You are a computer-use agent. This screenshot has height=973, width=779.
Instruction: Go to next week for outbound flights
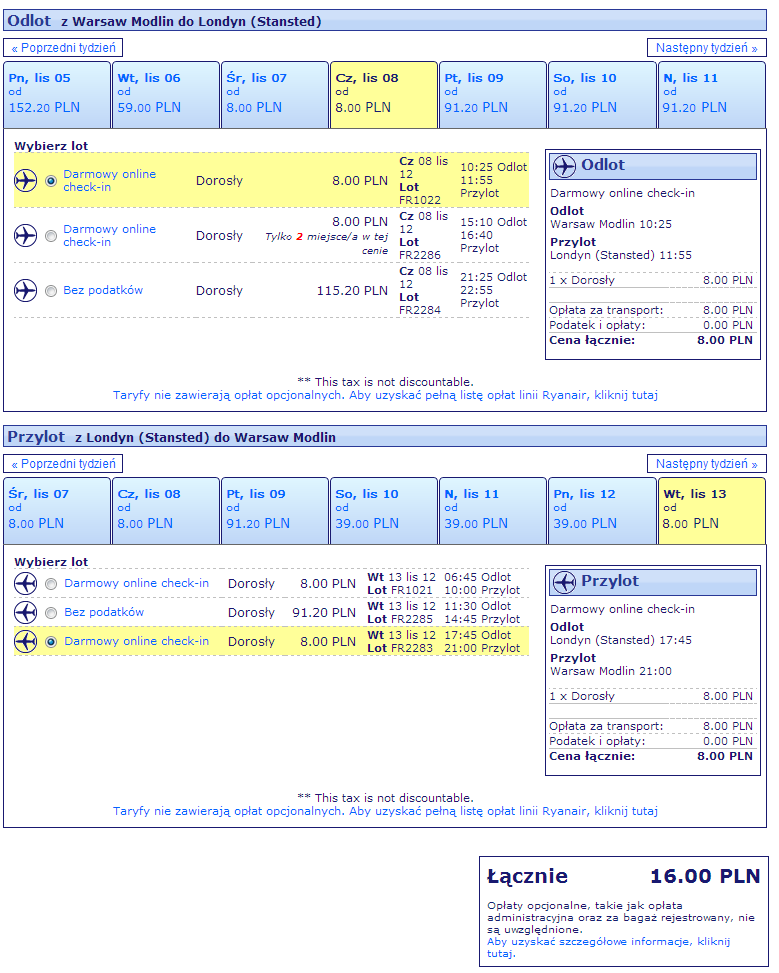pyautogui.click(x=706, y=48)
